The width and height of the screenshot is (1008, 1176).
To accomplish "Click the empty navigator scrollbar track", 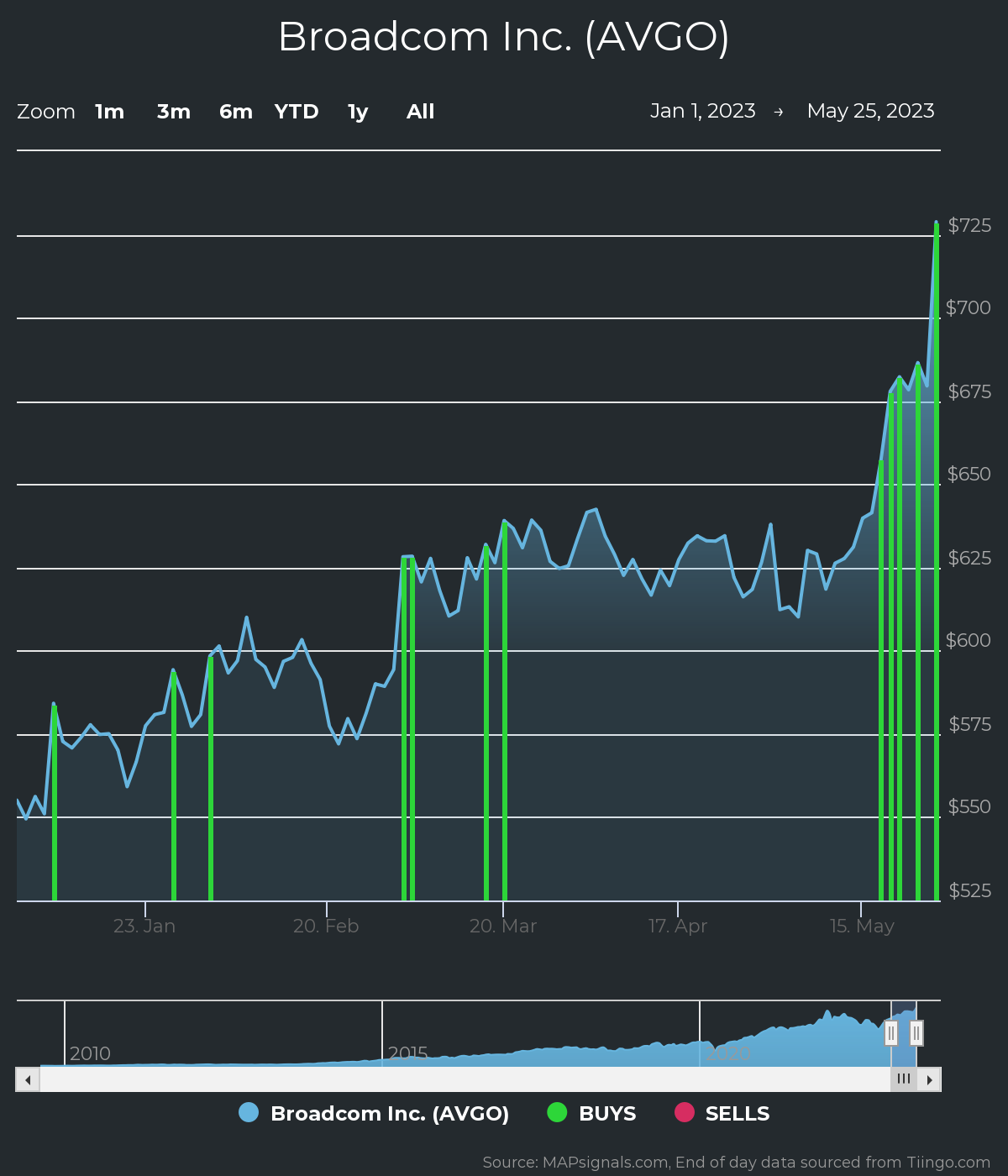I will 465,1079.
